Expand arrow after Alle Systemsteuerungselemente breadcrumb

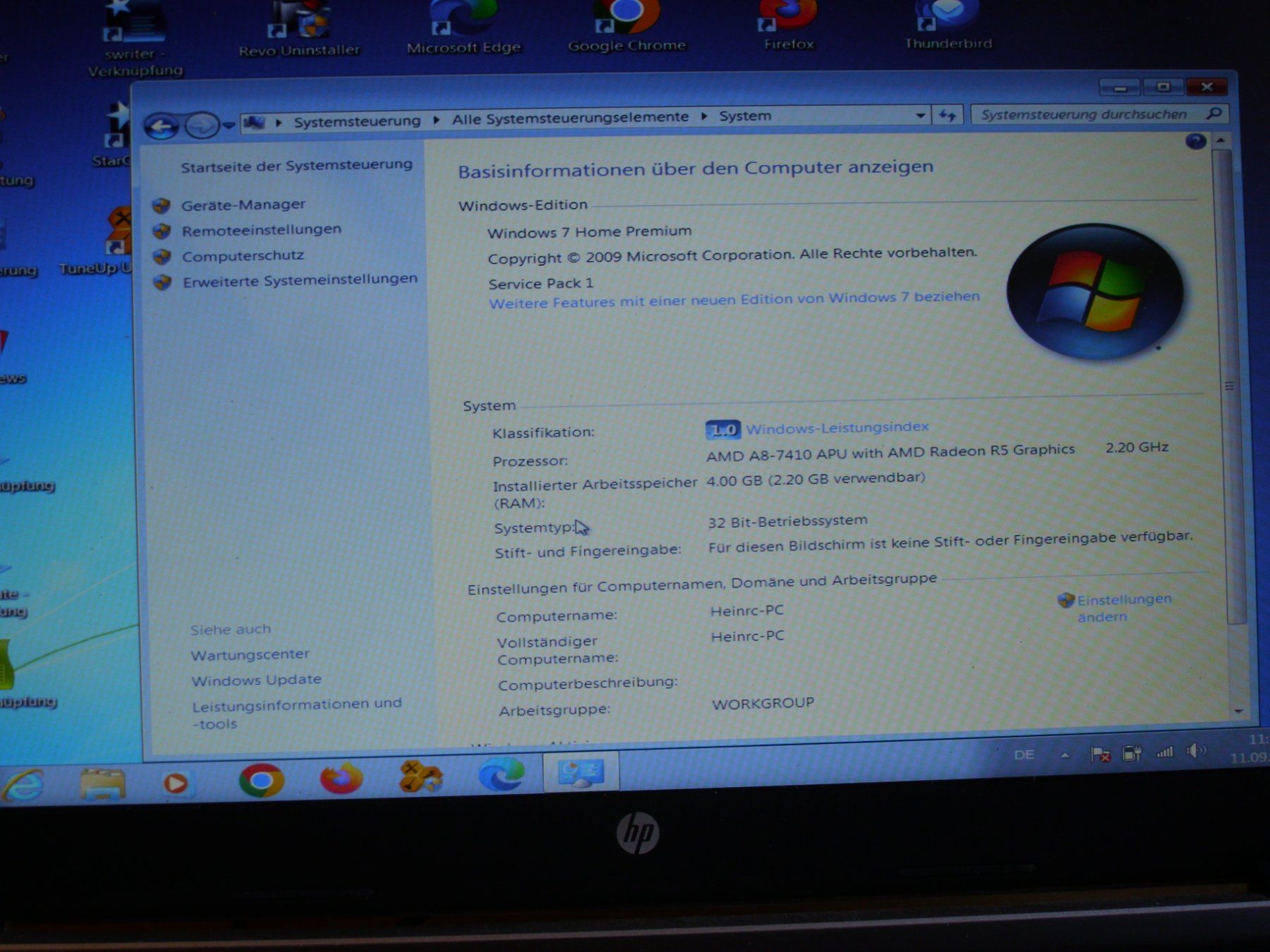coord(703,116)
